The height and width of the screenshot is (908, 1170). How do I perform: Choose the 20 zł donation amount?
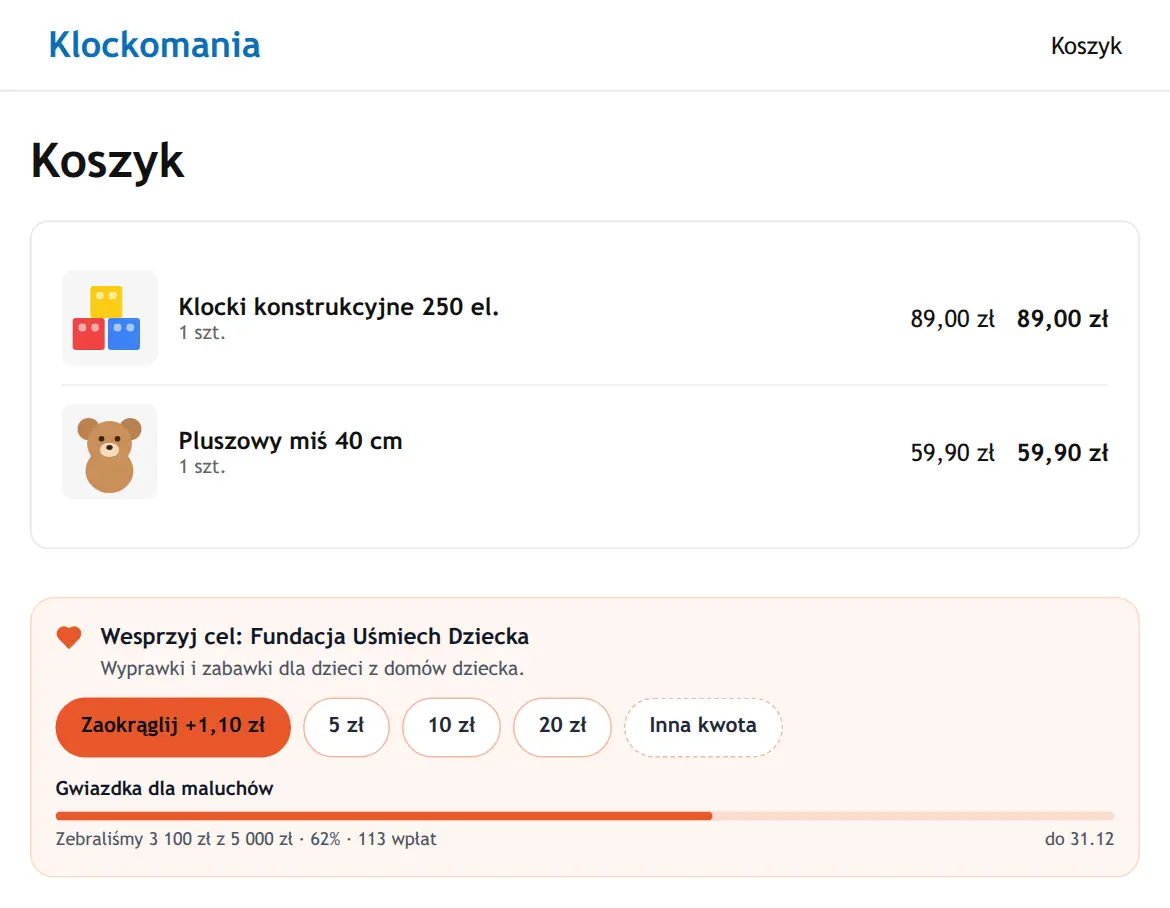563,727
